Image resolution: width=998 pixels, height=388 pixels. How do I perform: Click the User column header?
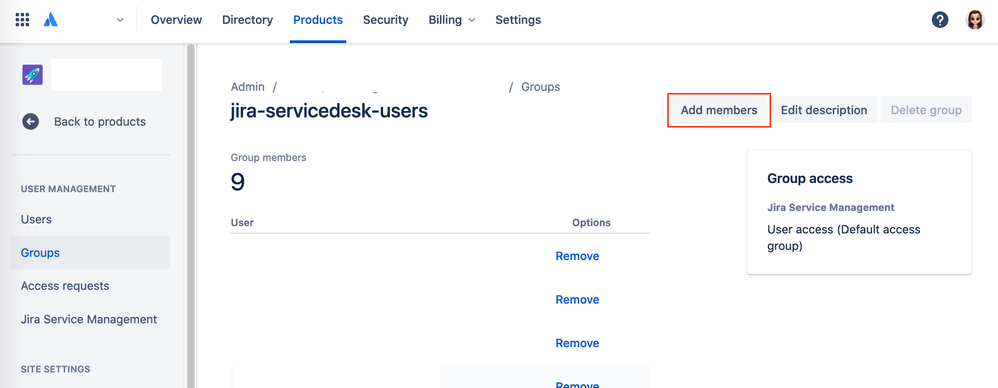pyautogui.click(x=242, y=223)
